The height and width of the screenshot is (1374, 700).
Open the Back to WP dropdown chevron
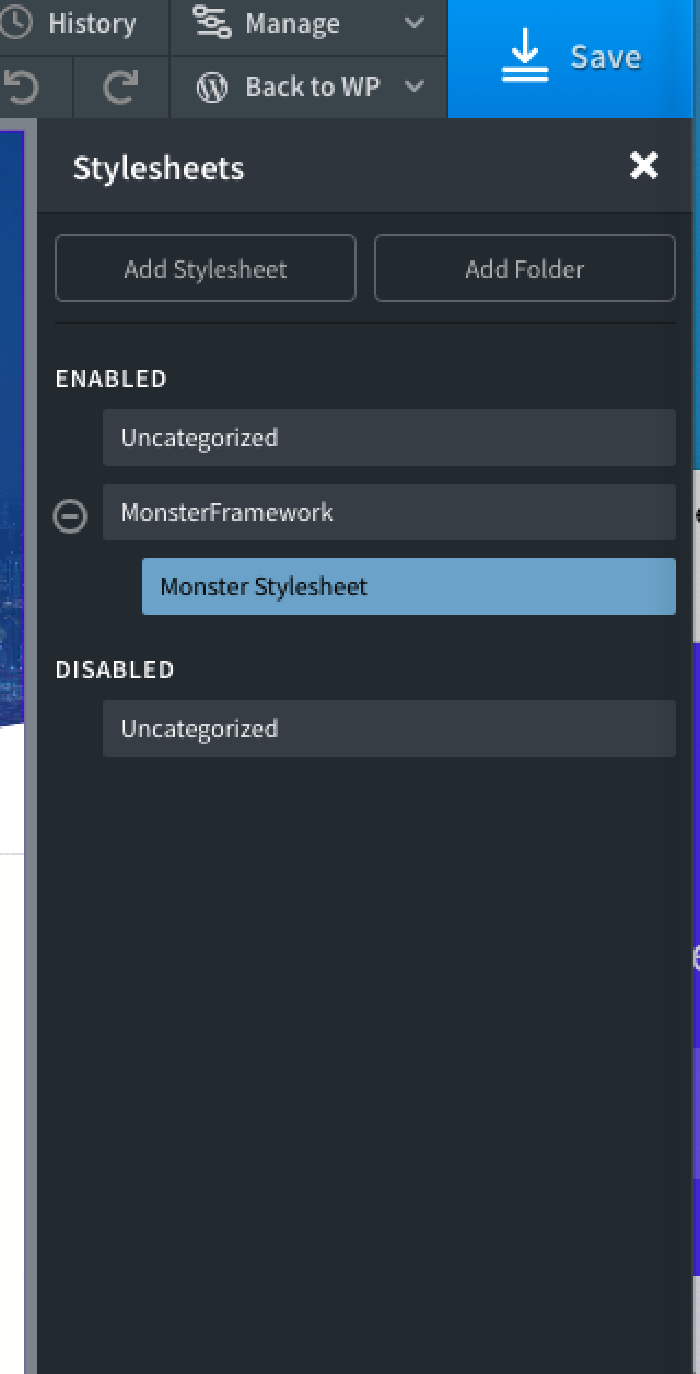point(413,88)
